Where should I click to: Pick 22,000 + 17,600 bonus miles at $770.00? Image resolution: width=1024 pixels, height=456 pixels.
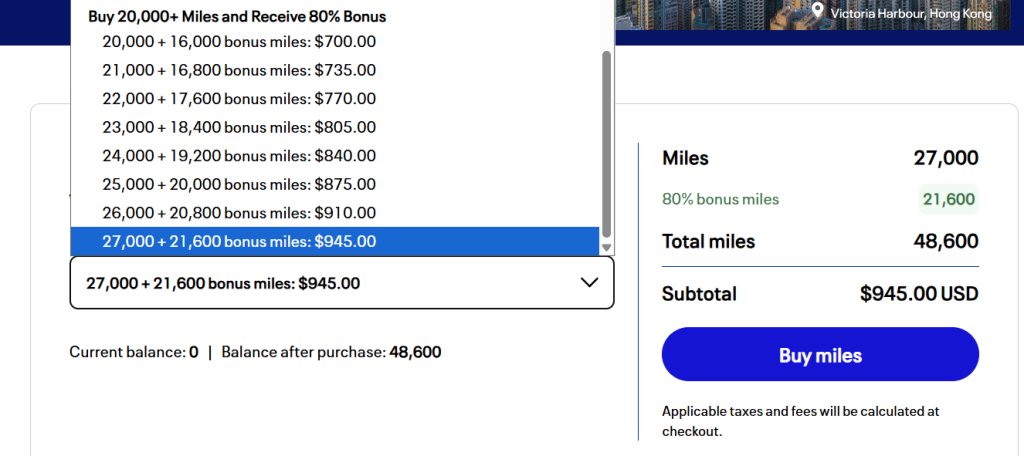pos(239,99)
